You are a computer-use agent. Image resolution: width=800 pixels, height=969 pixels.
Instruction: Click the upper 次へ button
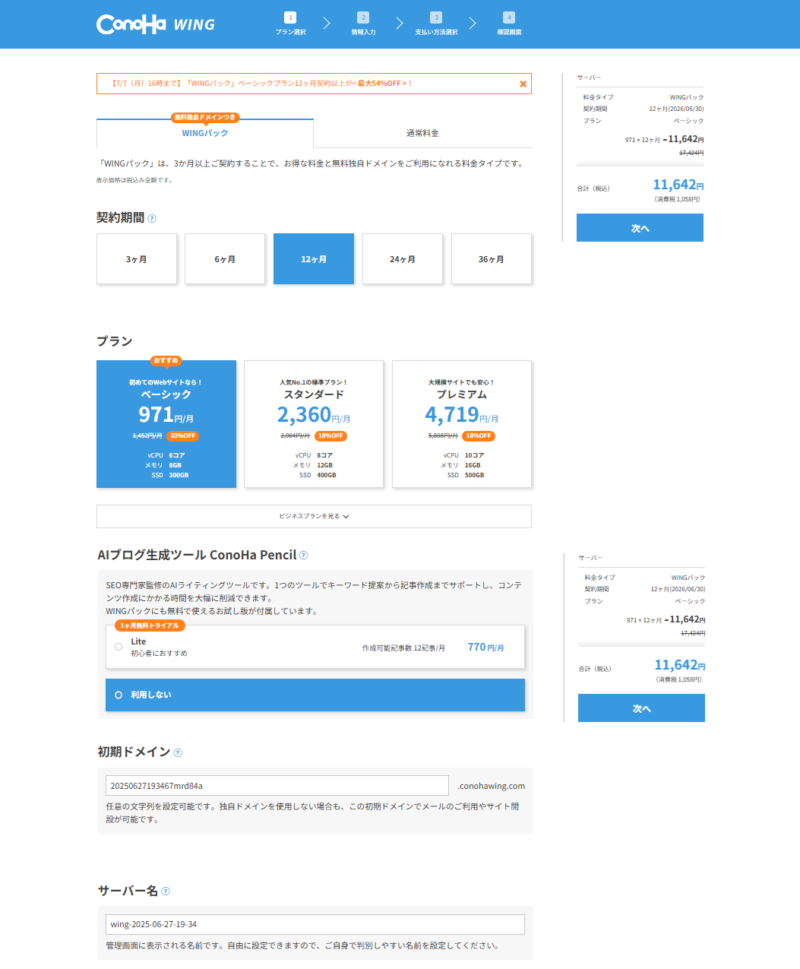coord(640,228)
